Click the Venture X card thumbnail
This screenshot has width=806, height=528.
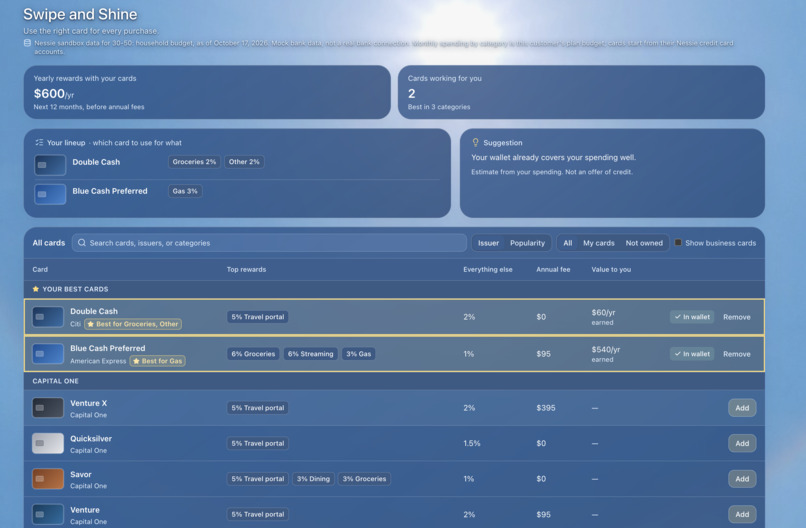click(48, 408)
